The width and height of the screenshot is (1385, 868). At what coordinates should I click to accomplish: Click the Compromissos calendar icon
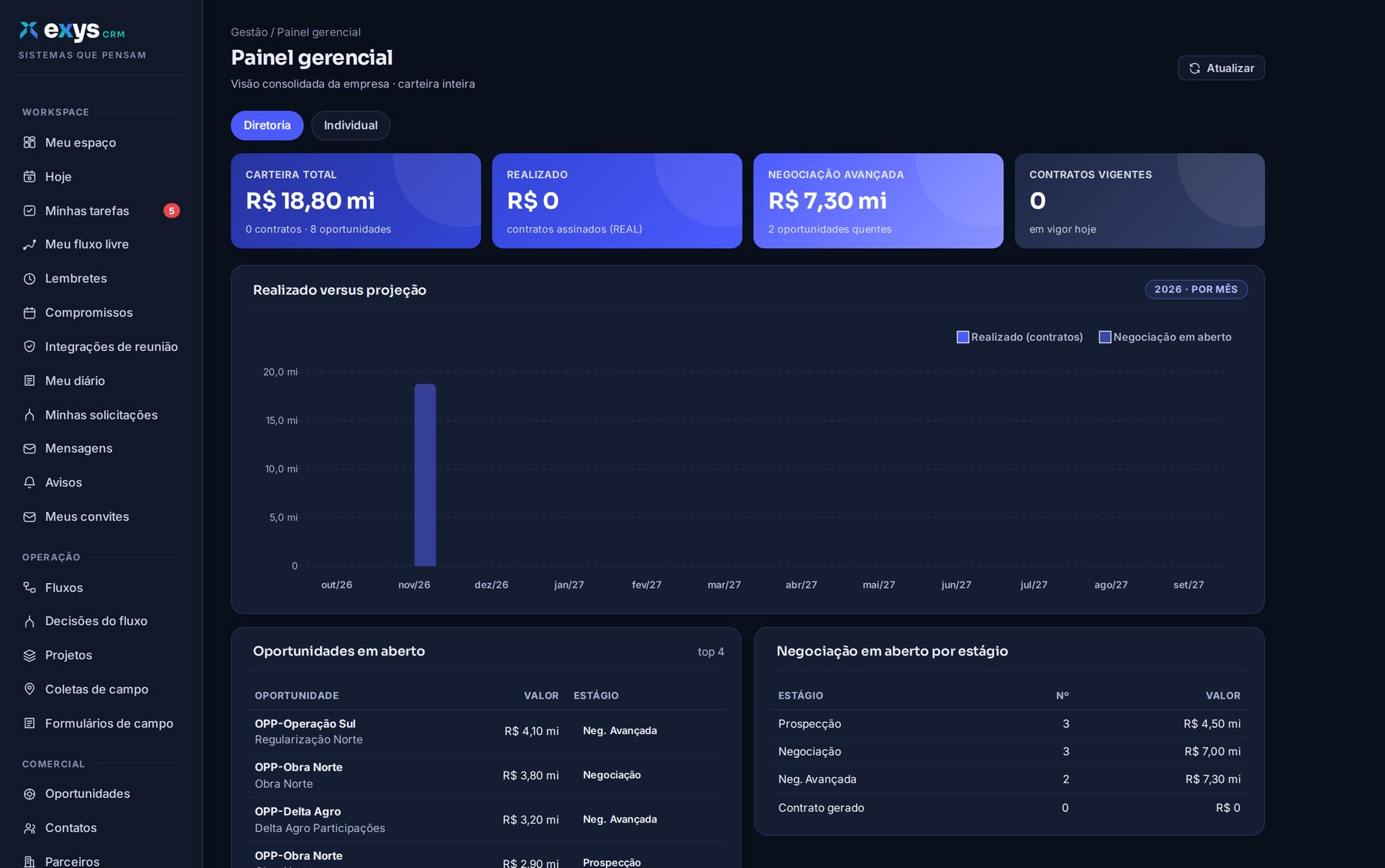tap(29, 312)
